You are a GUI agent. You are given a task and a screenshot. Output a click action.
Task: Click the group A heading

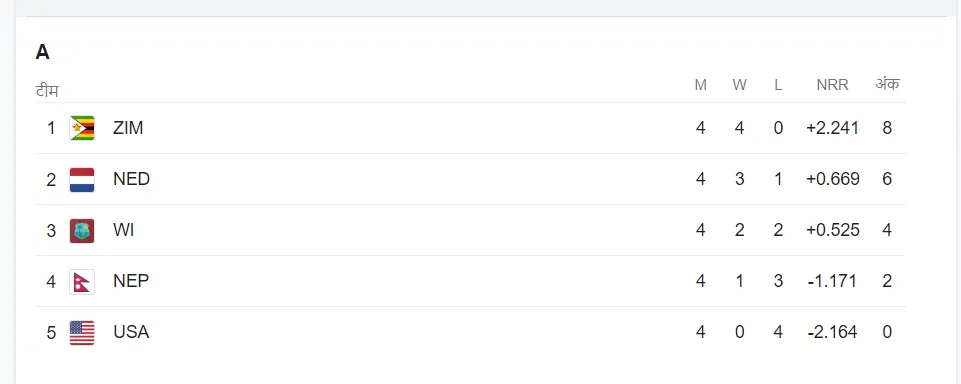click(42, 52)
